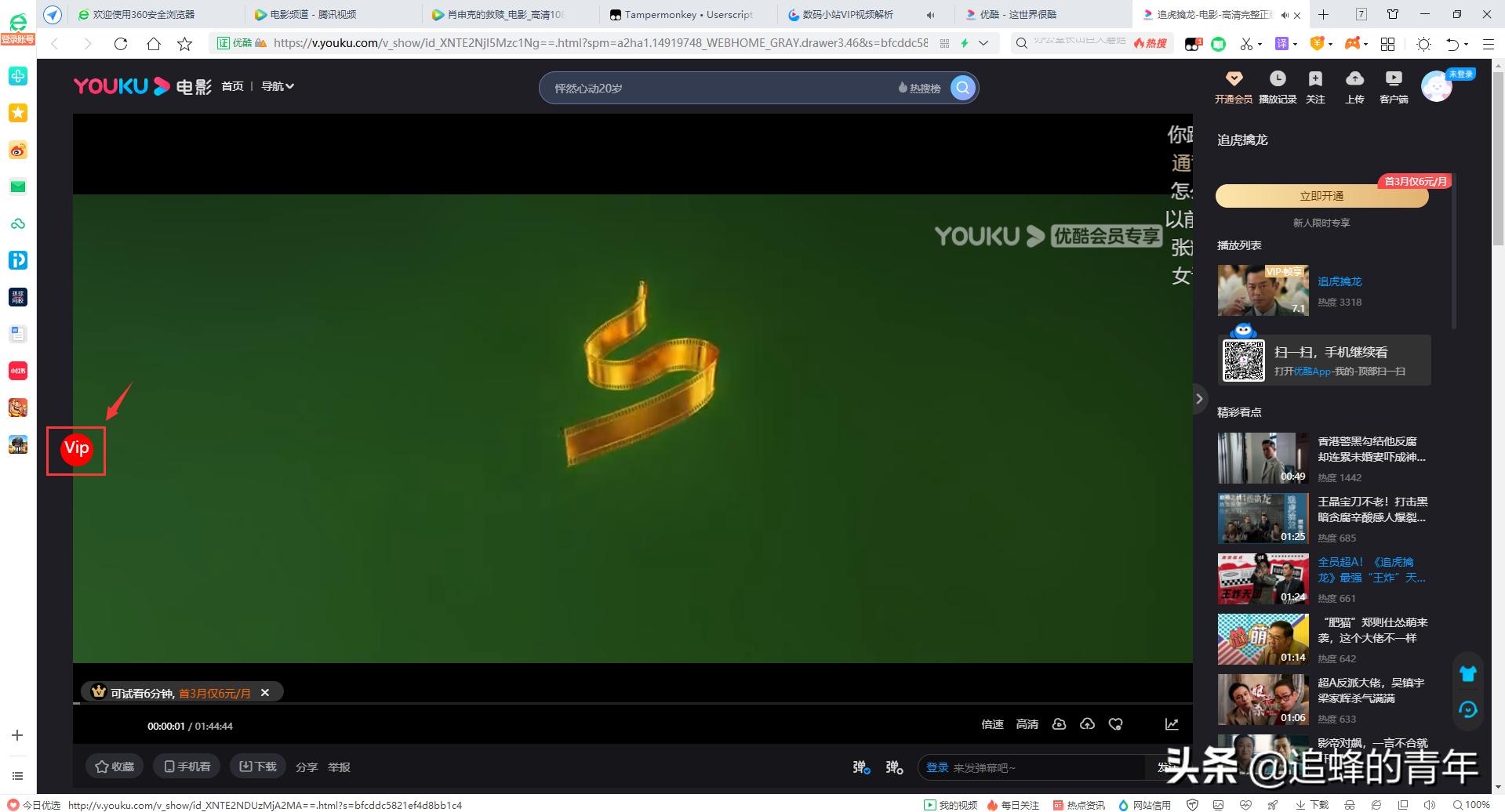The image size is (1505, 812).
Task: Open the yellow star favorites sidebar icon
Action: coord(17,113)
